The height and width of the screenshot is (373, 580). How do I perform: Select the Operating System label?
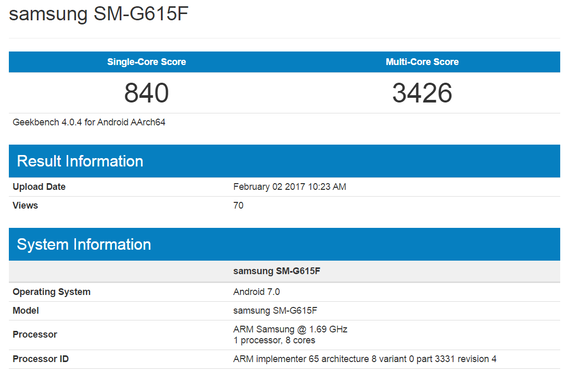tap(51, 292)
